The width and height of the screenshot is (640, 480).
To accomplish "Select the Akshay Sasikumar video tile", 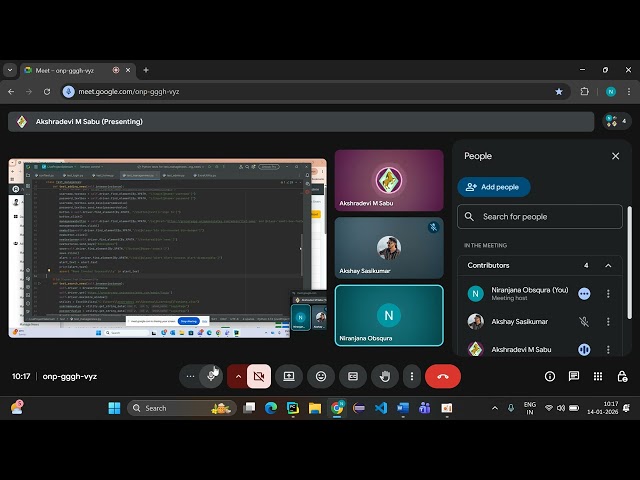I will 389,248.
